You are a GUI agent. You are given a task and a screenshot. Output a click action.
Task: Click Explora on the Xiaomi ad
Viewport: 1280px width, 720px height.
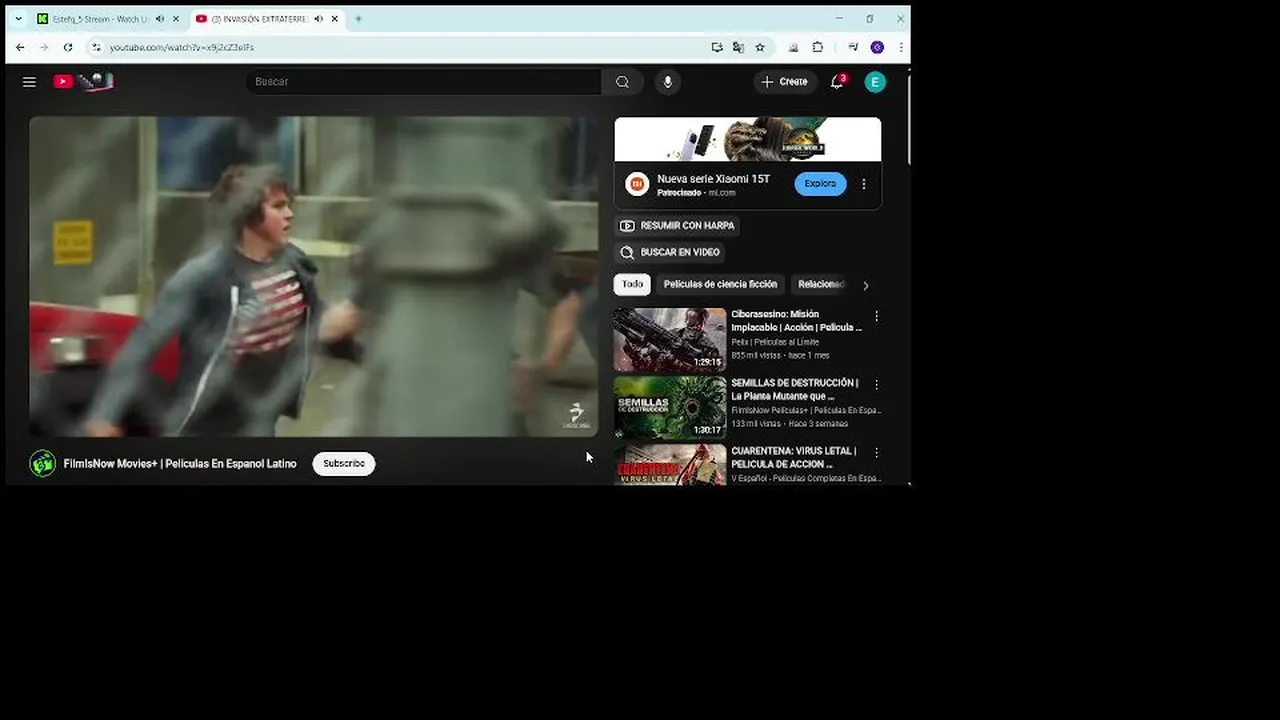[x=820, y=184]
